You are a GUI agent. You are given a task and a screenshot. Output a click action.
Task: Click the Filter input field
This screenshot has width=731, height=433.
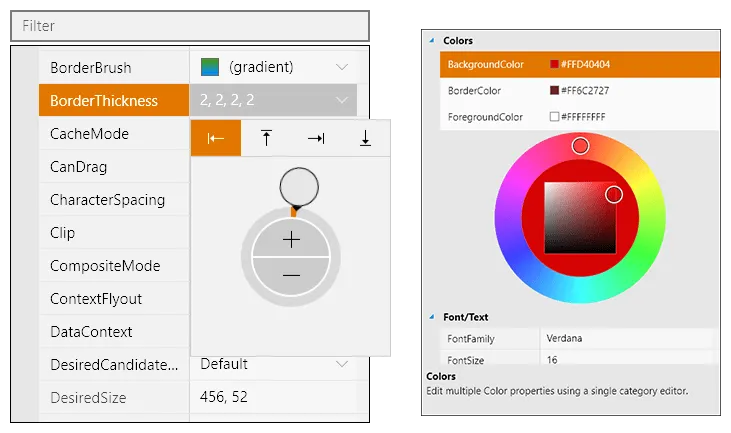(190, 26)
